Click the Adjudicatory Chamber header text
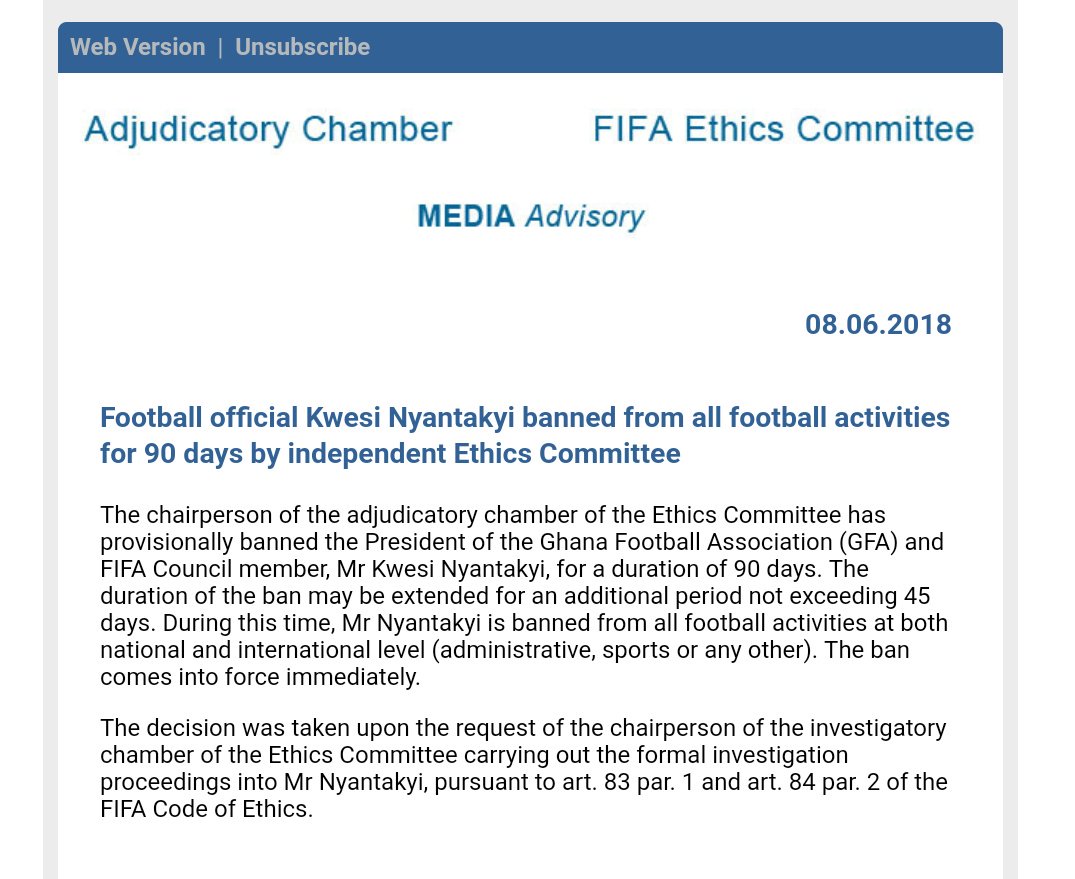 (x=268, y=129)
